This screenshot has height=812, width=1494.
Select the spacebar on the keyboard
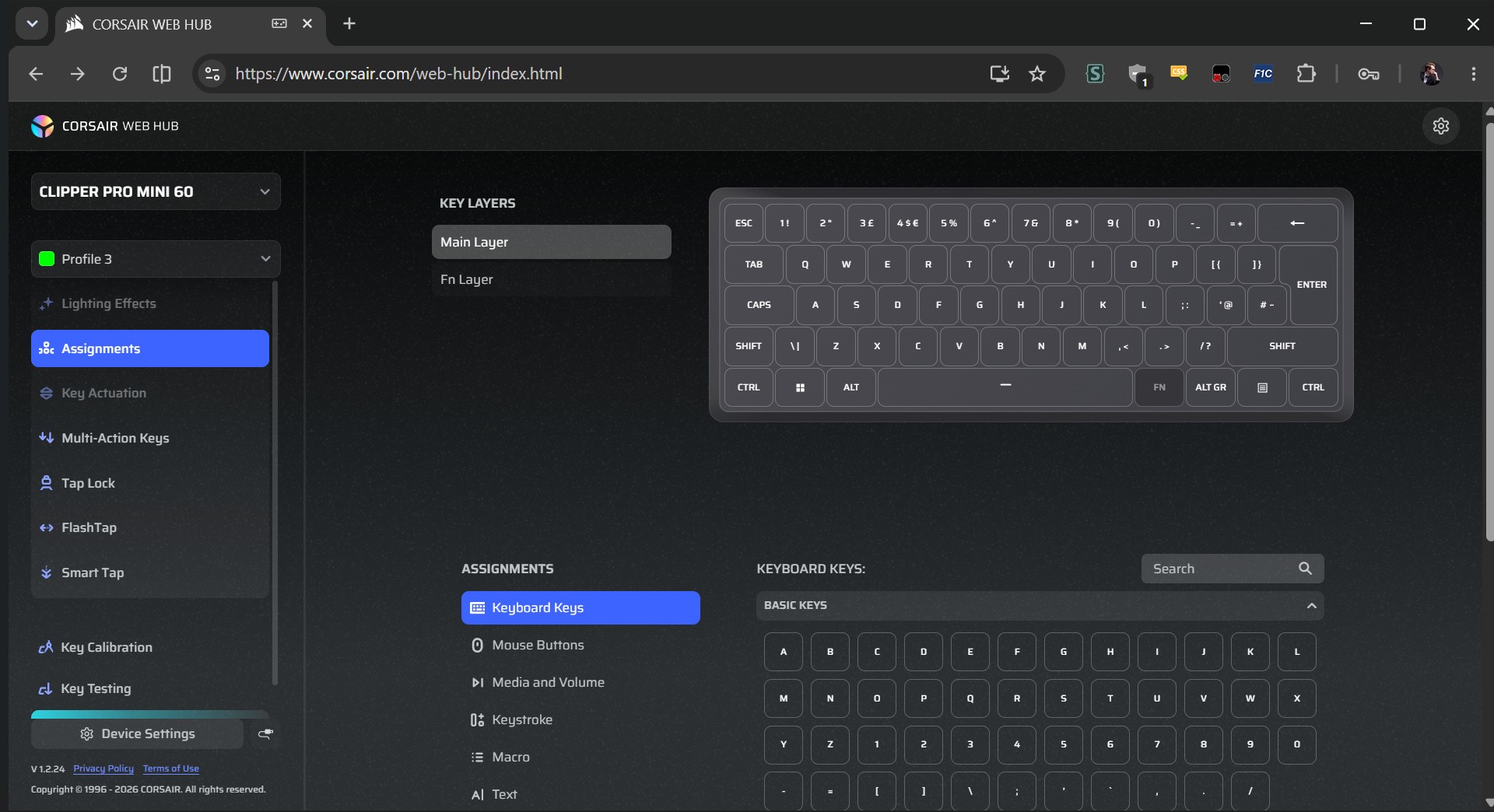click(x=1005, y=387)
